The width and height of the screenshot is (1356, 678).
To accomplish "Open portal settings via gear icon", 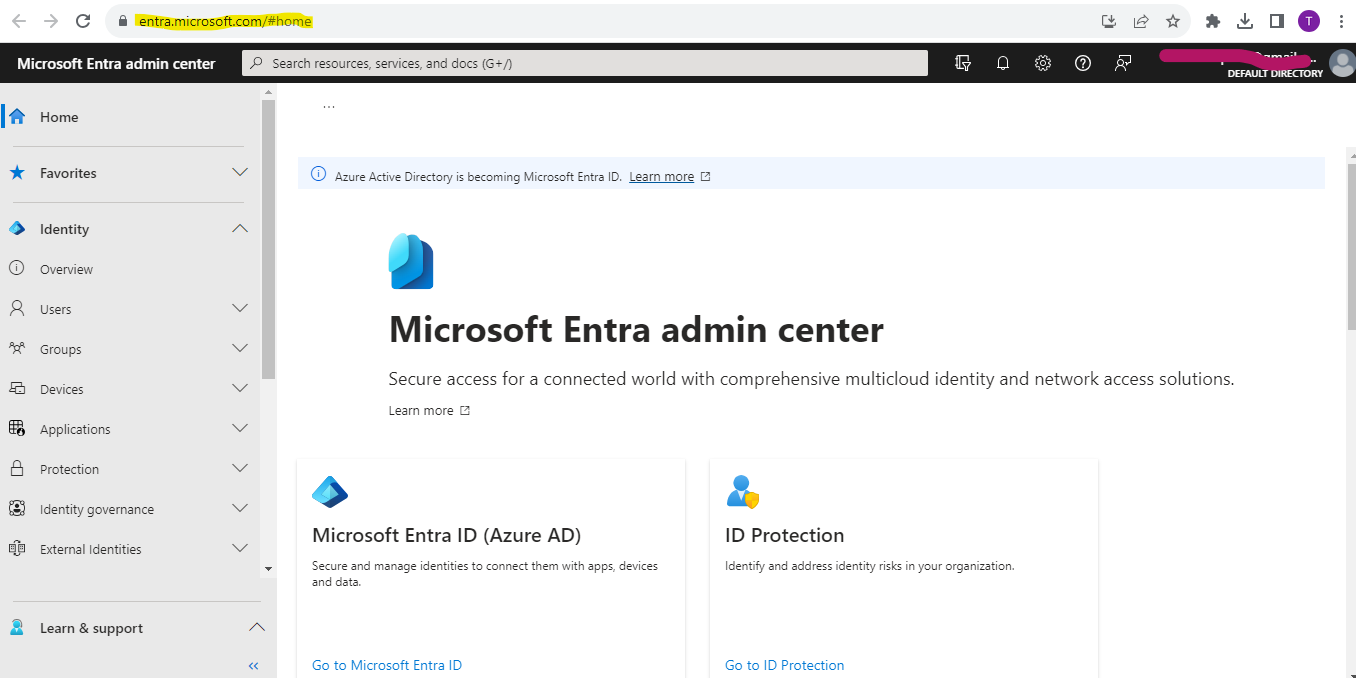I will [x=1043, y=62].
